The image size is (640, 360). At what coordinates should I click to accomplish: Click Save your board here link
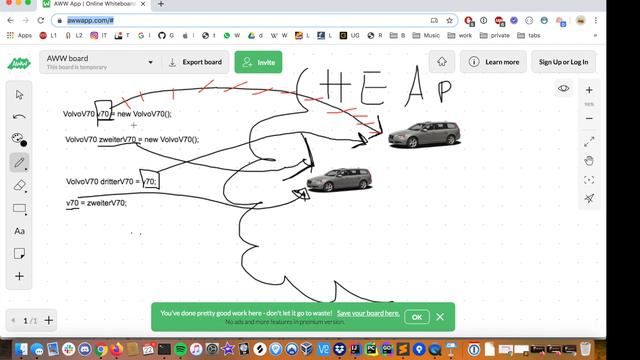368,313
